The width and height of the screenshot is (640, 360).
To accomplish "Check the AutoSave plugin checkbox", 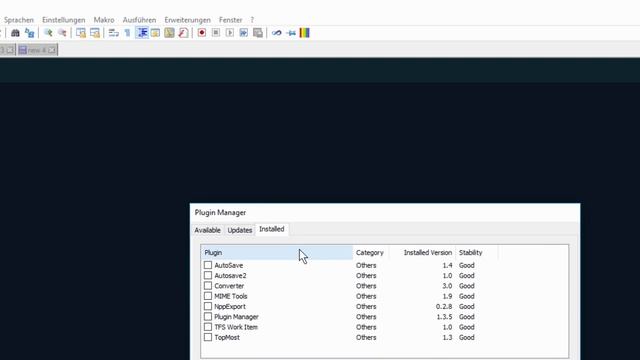I will tap(208, 265).
